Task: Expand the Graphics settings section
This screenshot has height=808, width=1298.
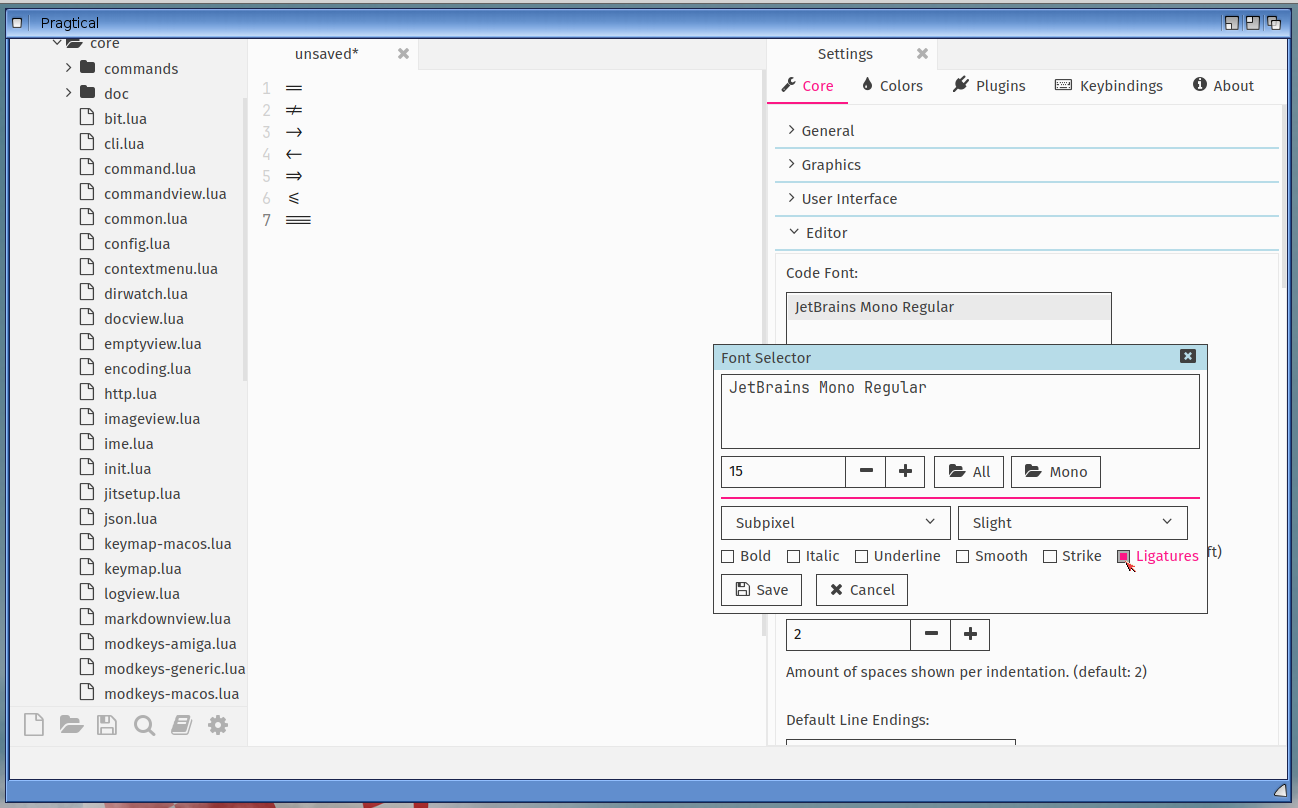Action: [x=1027, y=165]
